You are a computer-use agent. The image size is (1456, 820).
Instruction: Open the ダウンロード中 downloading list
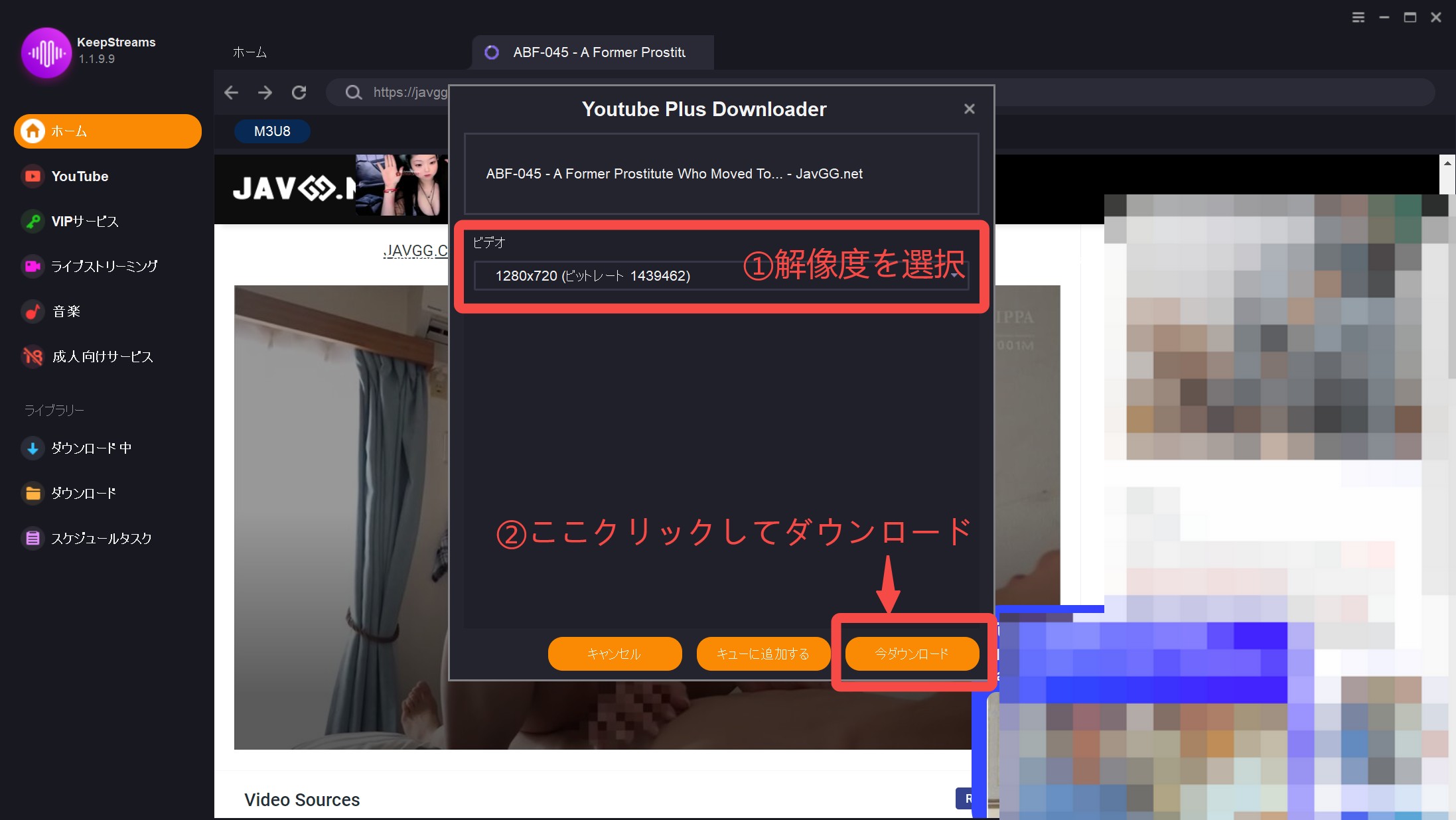(90, 448)
